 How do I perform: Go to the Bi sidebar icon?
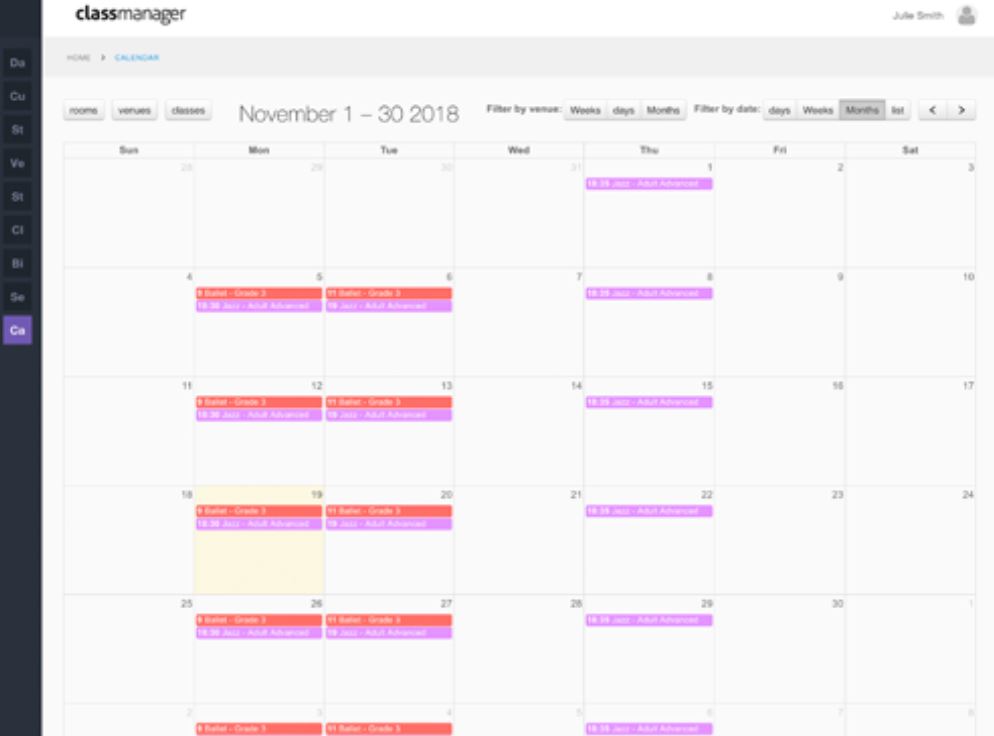[17, 263]
